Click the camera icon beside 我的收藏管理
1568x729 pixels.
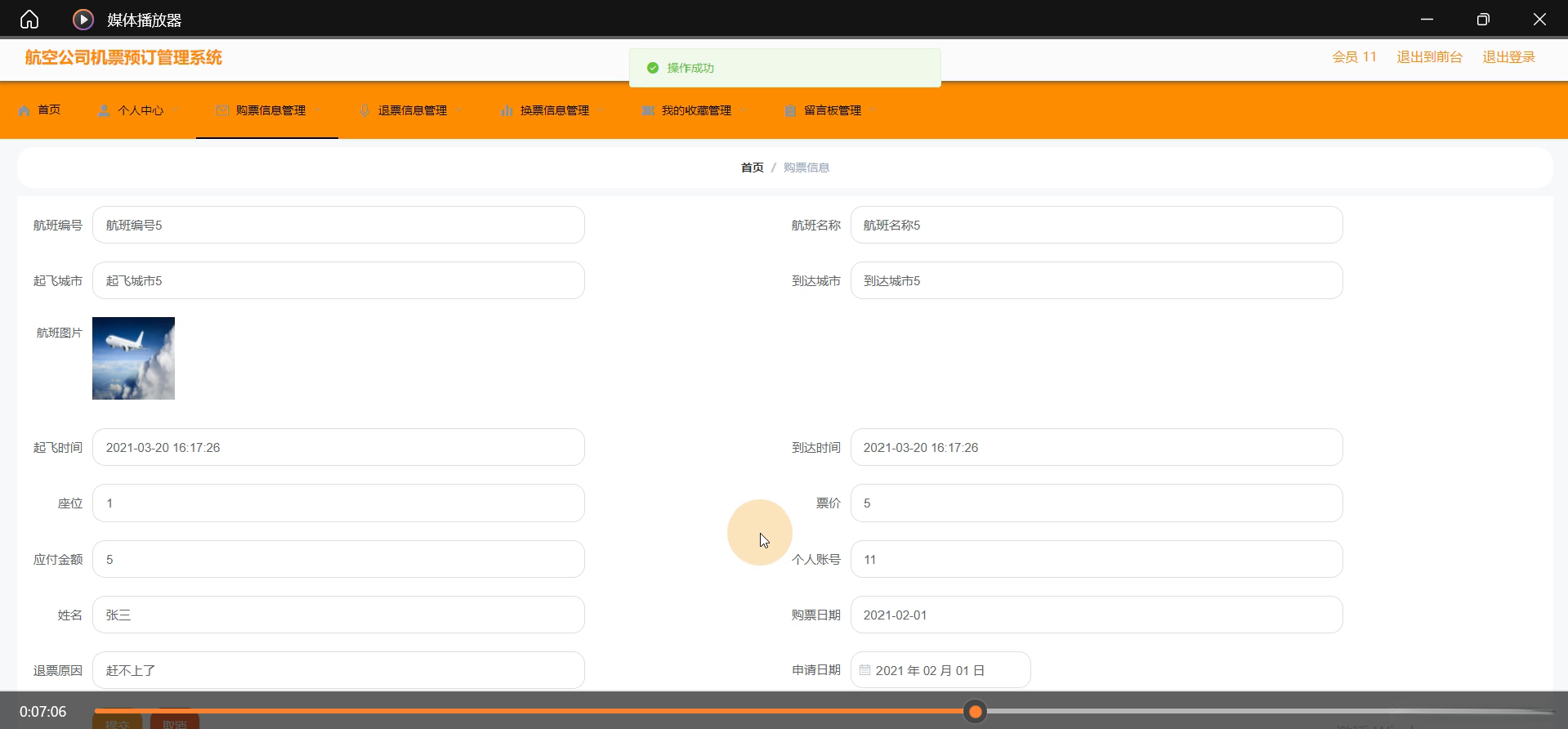pyautogui.click(x=648, y=110)
